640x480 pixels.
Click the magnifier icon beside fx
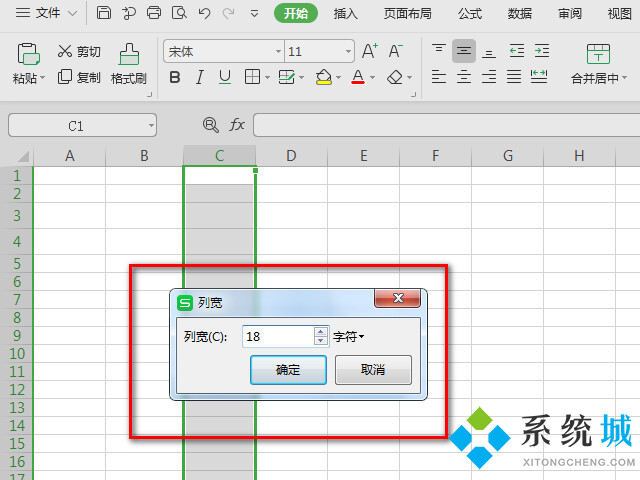(211, 124)
